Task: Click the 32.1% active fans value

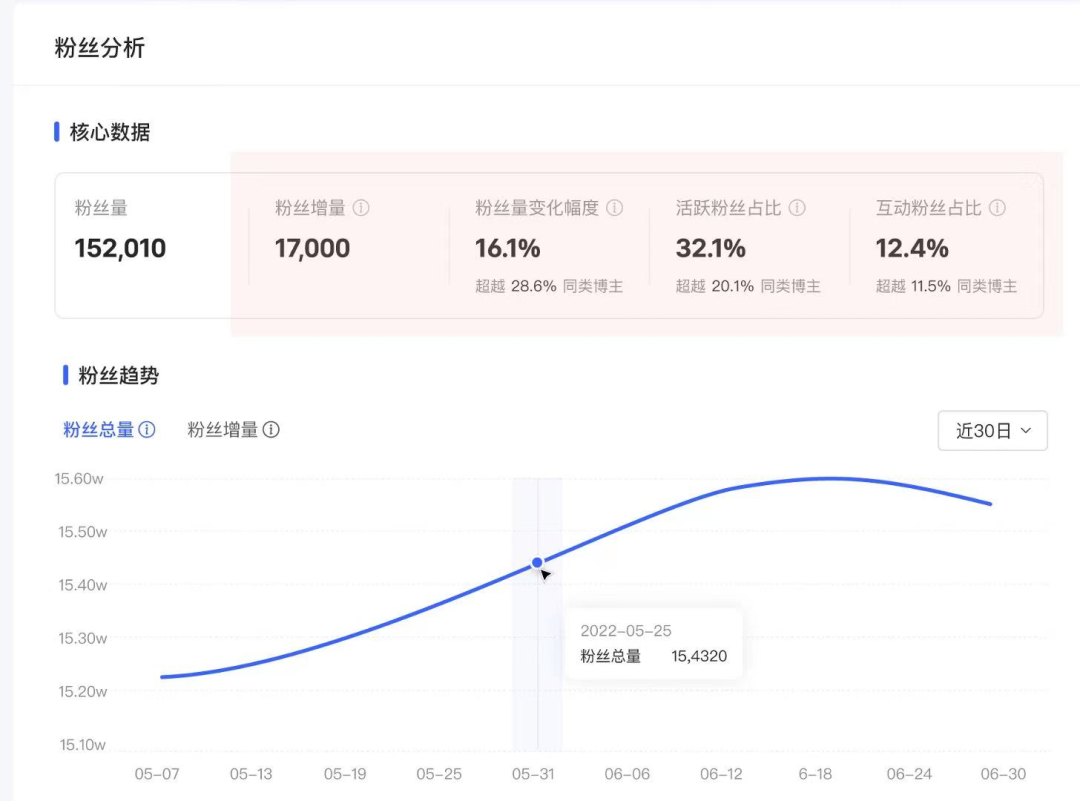Action: [x=710, y=248]
